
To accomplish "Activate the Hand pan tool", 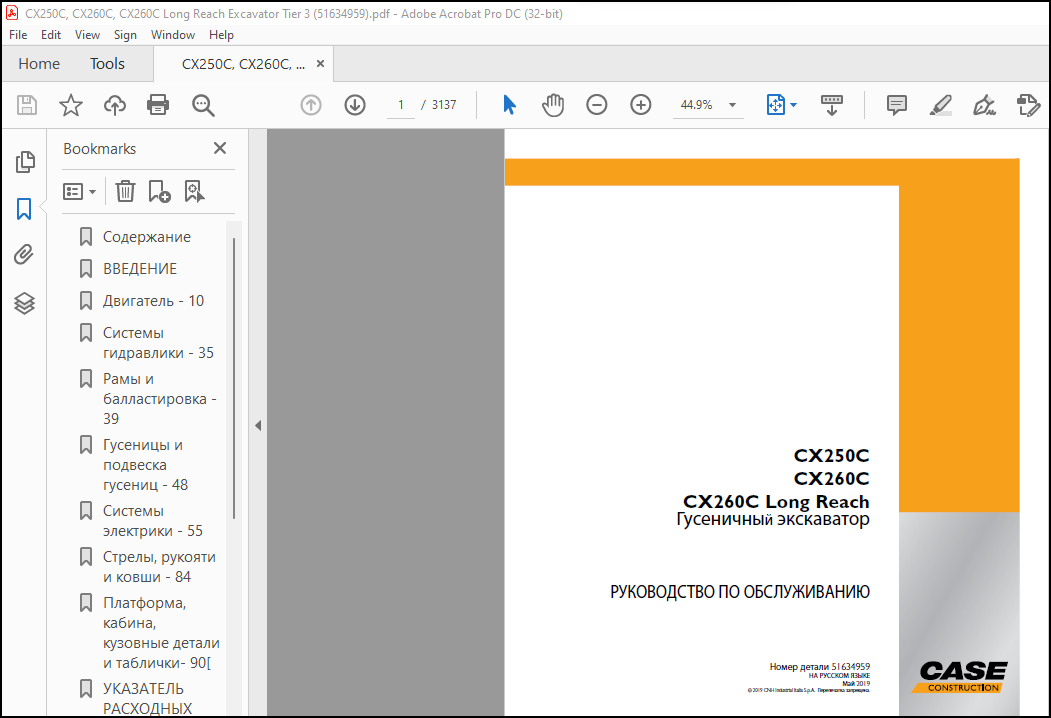I will coord(553,105).
